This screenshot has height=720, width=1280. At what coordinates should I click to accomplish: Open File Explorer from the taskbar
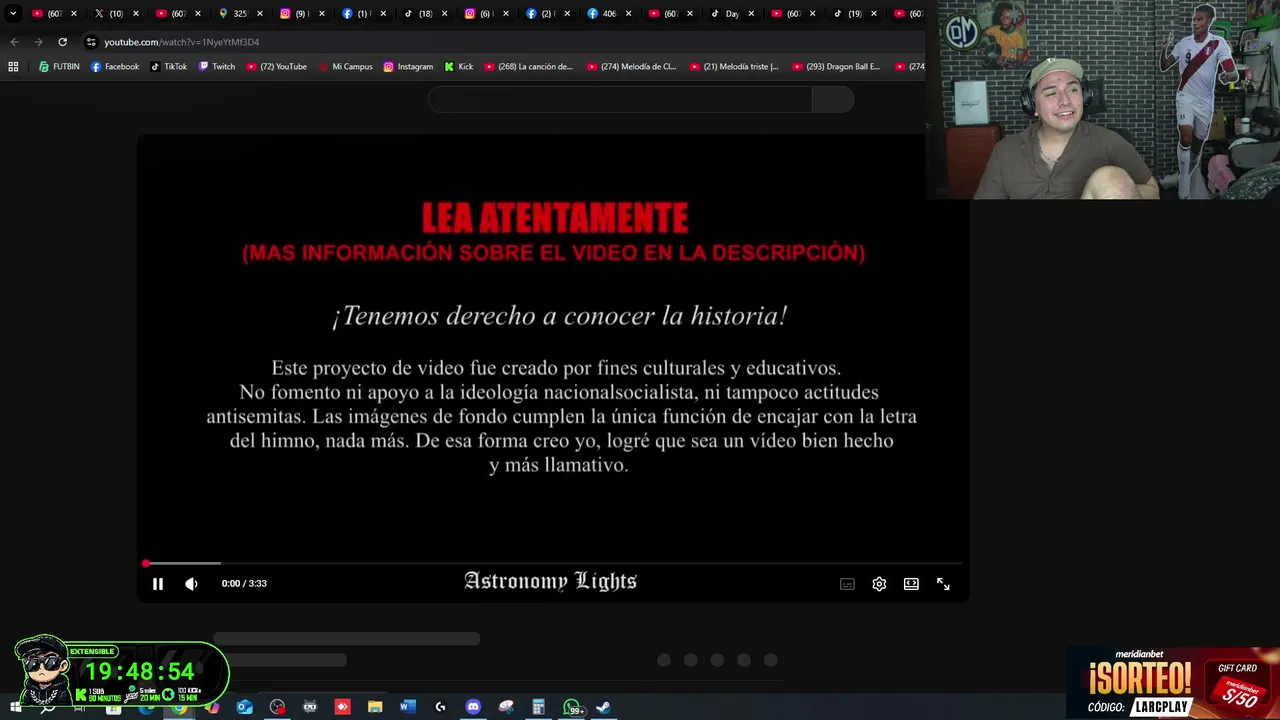(x=375, y=707)
